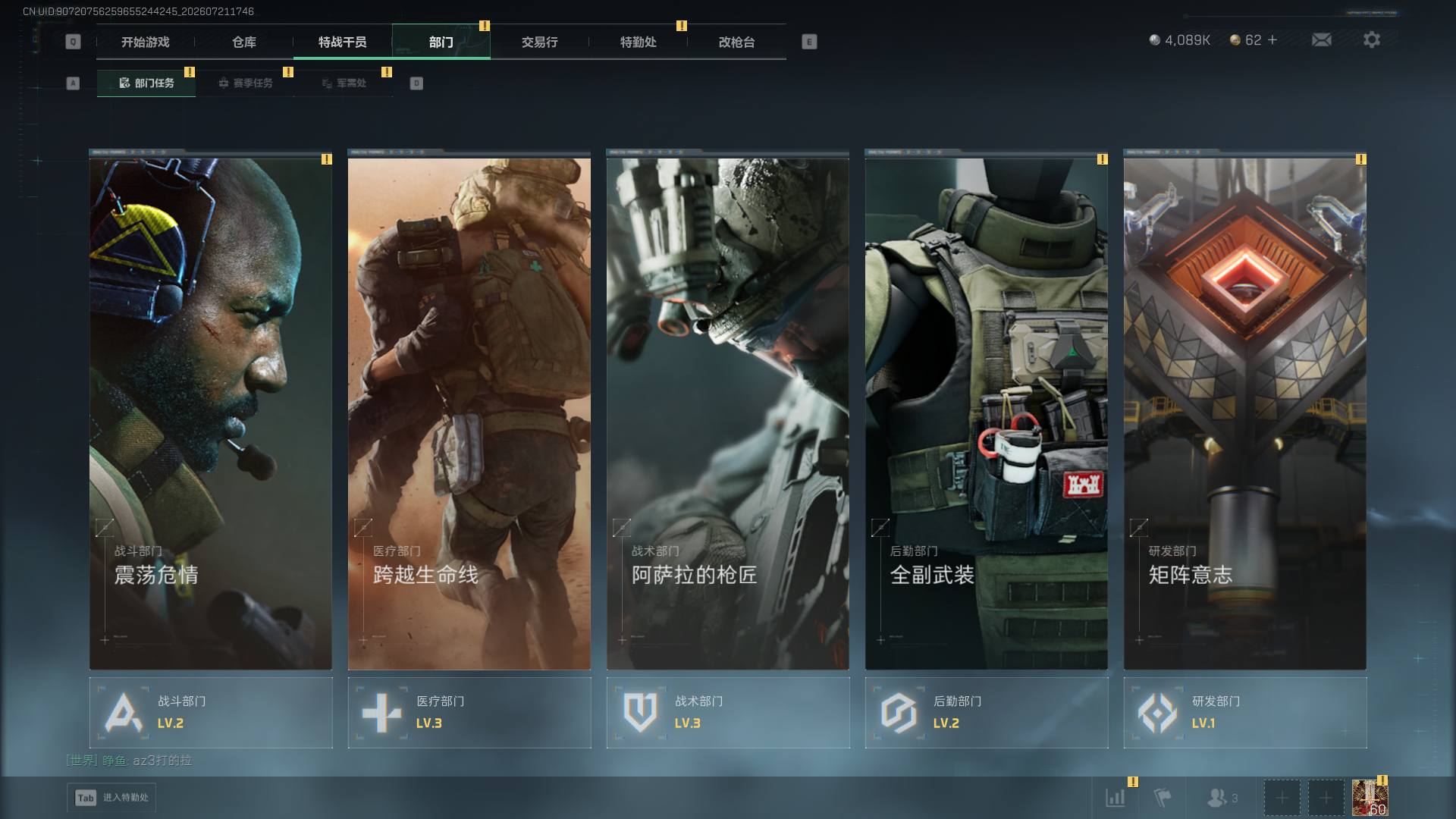Open the 交易行 tab

[540, 42]
